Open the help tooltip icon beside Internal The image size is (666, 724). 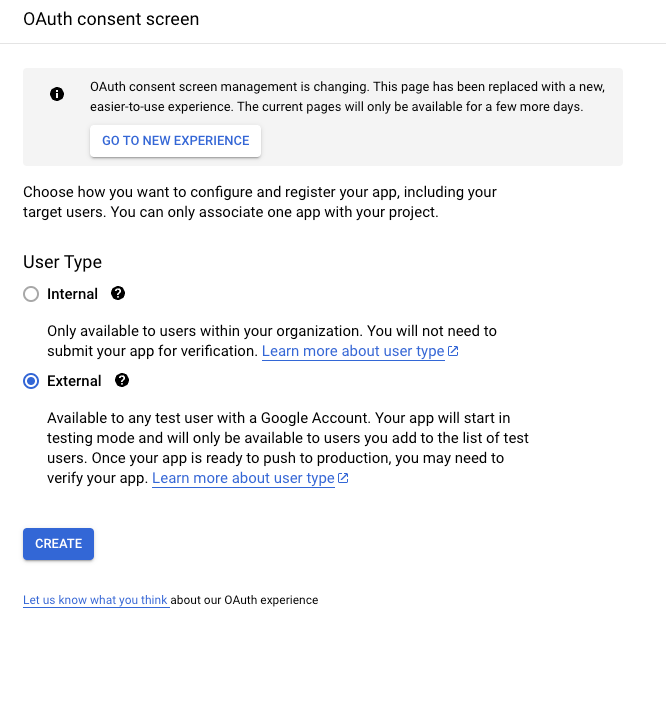click(118, 293)
